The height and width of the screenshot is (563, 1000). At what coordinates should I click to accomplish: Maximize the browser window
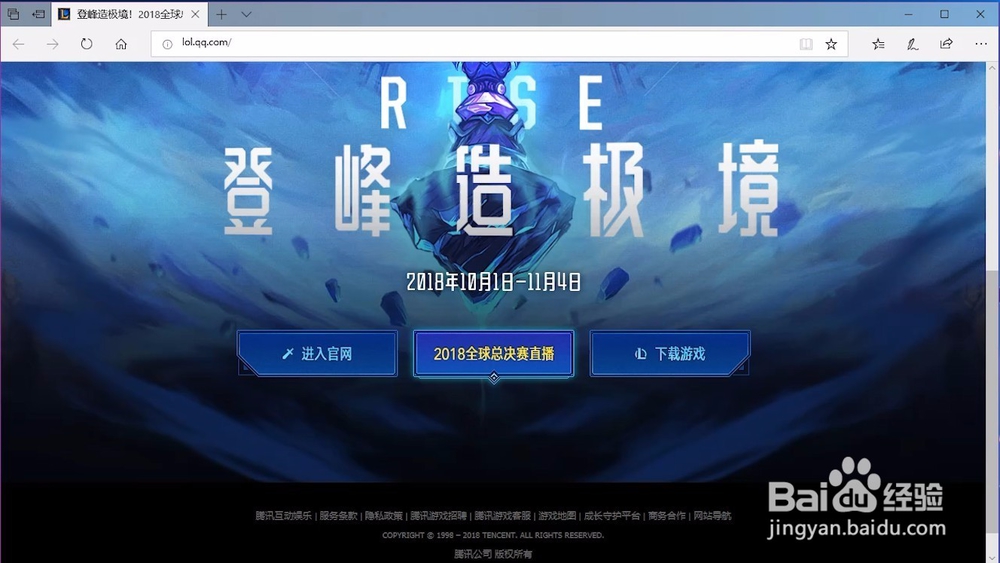[x=945, y=14]
